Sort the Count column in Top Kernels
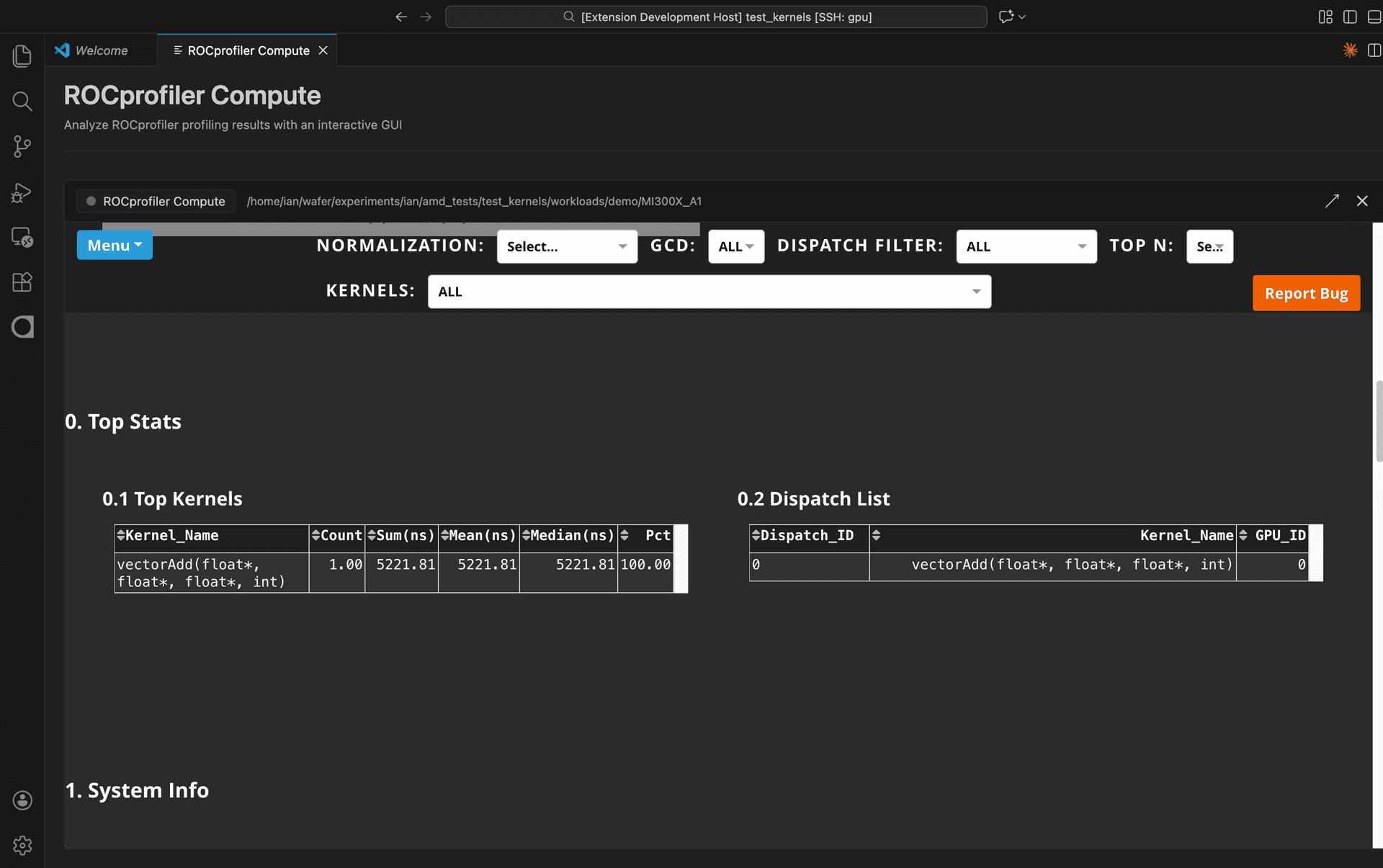 point(315,535)
